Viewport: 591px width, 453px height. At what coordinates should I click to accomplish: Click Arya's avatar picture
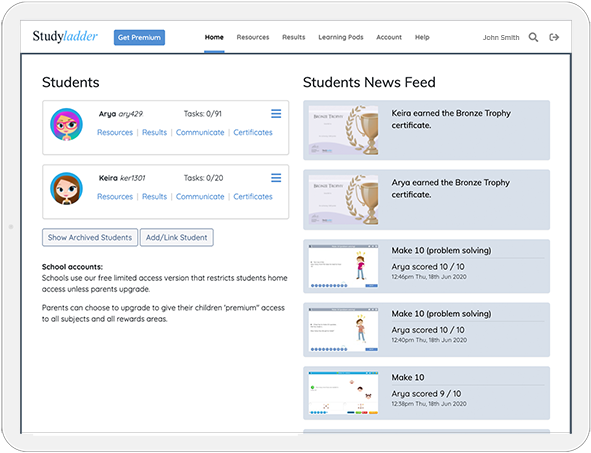pos(67,124)
